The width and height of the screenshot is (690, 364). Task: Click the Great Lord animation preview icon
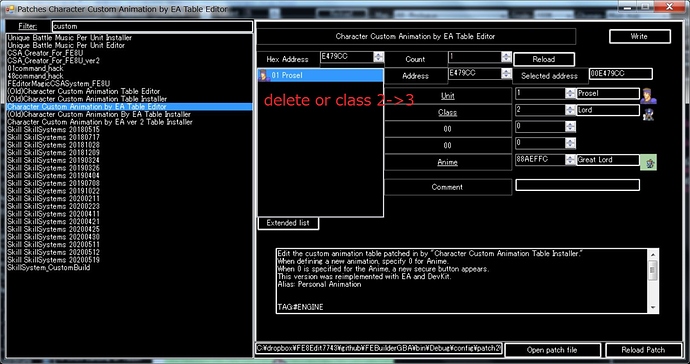click(x=648, y=162)
